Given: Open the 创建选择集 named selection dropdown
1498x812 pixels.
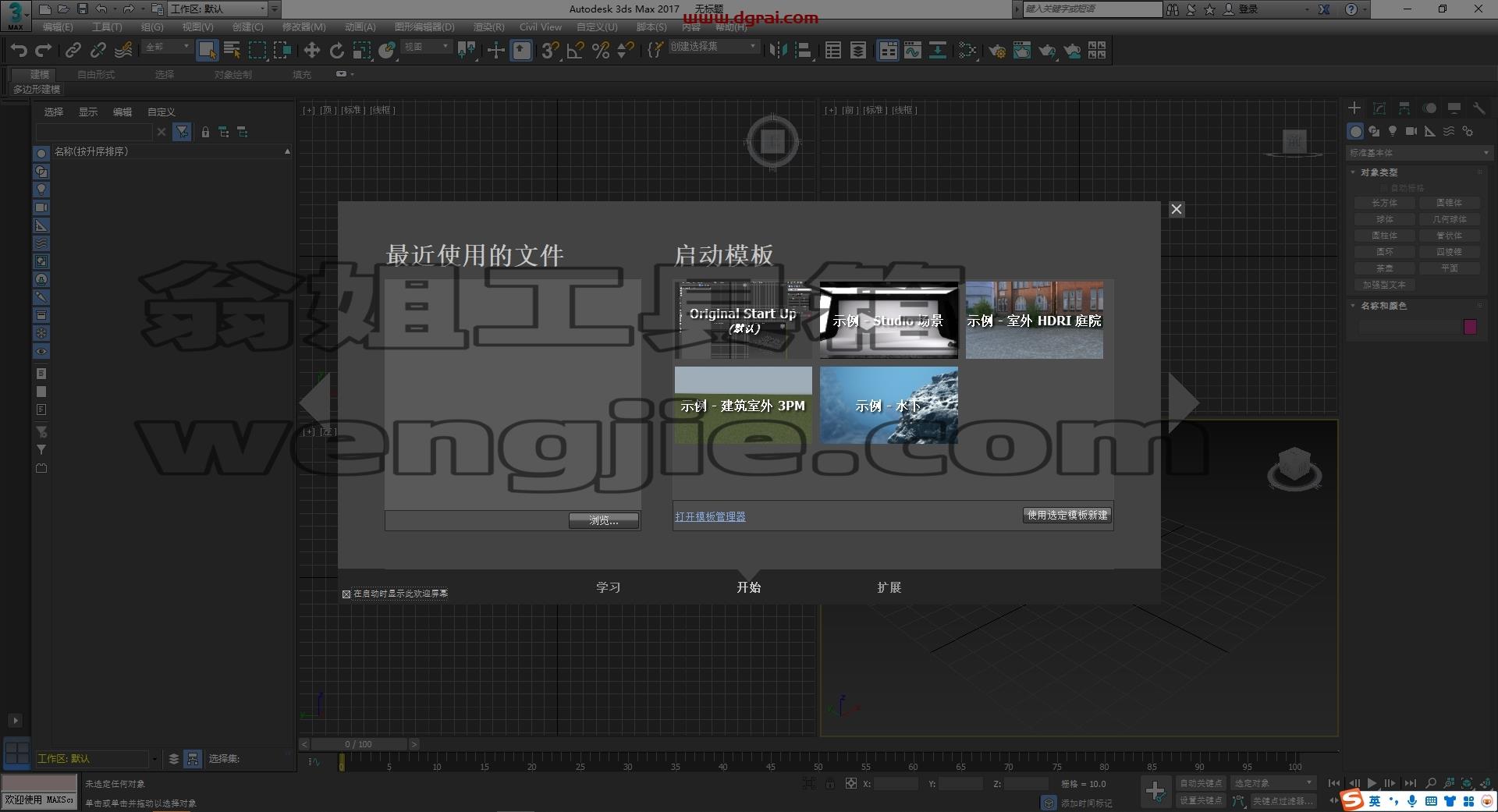Looking at the screenshot, I should (713, 47).
